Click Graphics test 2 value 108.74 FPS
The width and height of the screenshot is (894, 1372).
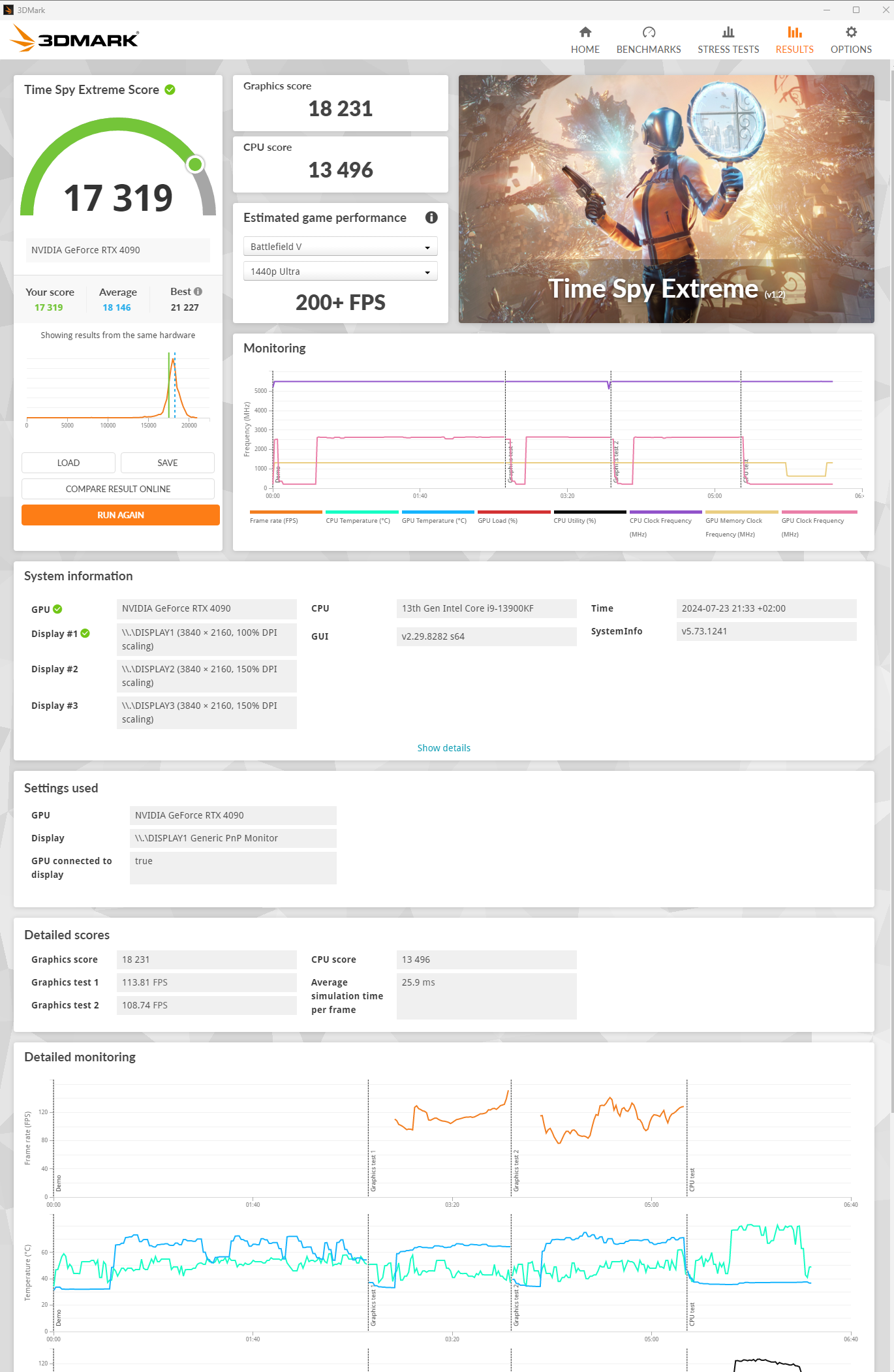coord(207,1005)
